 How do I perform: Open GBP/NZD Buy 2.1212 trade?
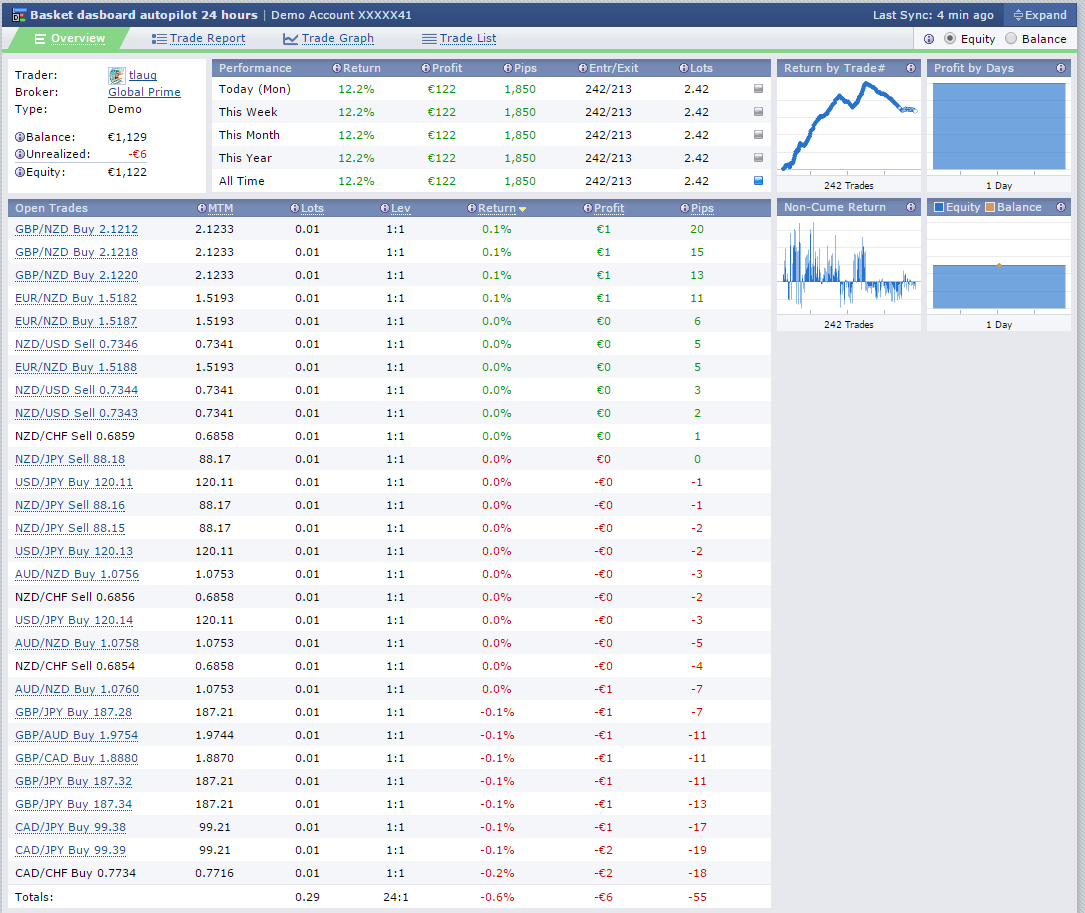coord(76,229)
